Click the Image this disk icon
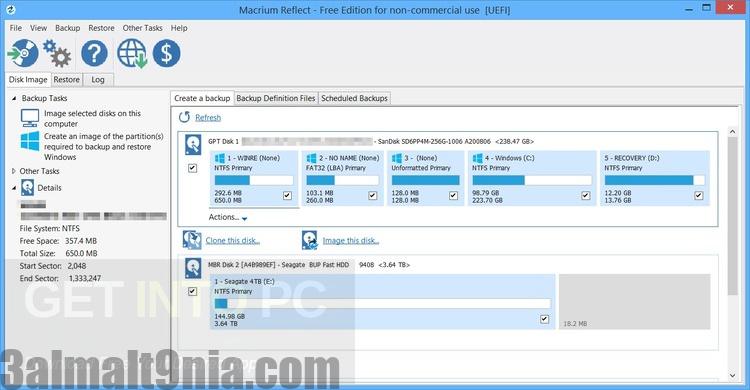This screenshot has height=390, width=750. click(309, 240)
